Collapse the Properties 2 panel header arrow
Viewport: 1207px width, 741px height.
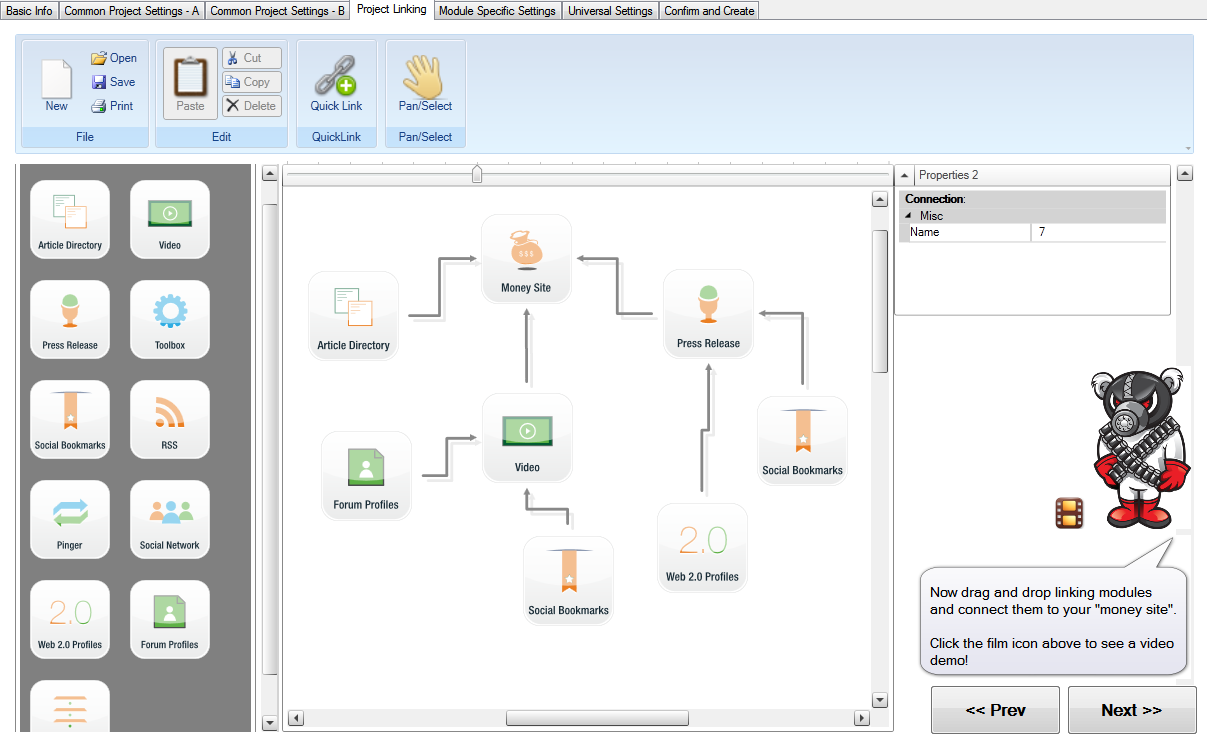coord(904,175)
